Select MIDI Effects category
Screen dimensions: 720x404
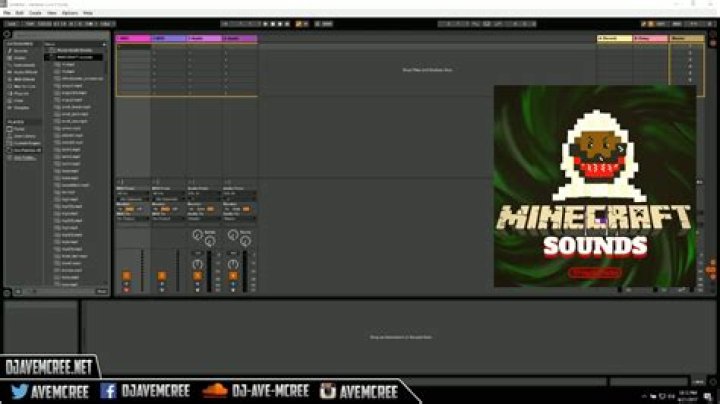pos(24,79)
